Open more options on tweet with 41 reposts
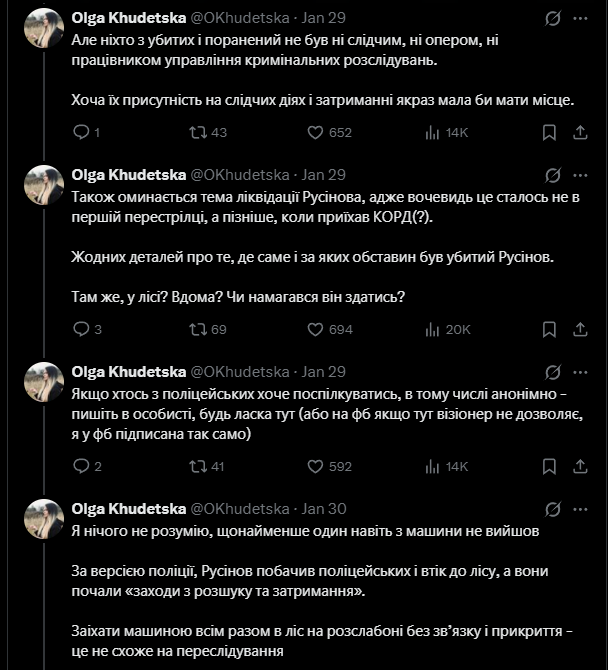This screenshot has height=670, width=608. pos(581,371)
